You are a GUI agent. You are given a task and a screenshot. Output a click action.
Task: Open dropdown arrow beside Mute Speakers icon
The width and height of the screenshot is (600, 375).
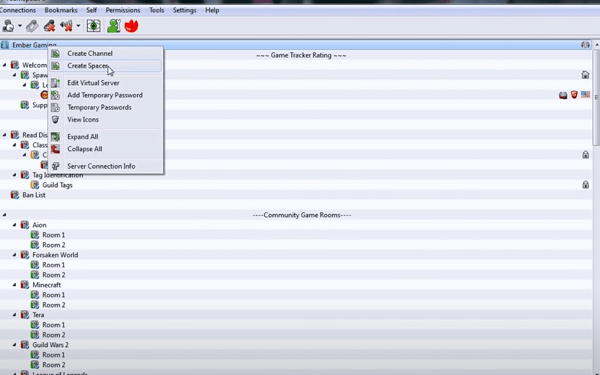pyautogui.click(x=78, y=26)
